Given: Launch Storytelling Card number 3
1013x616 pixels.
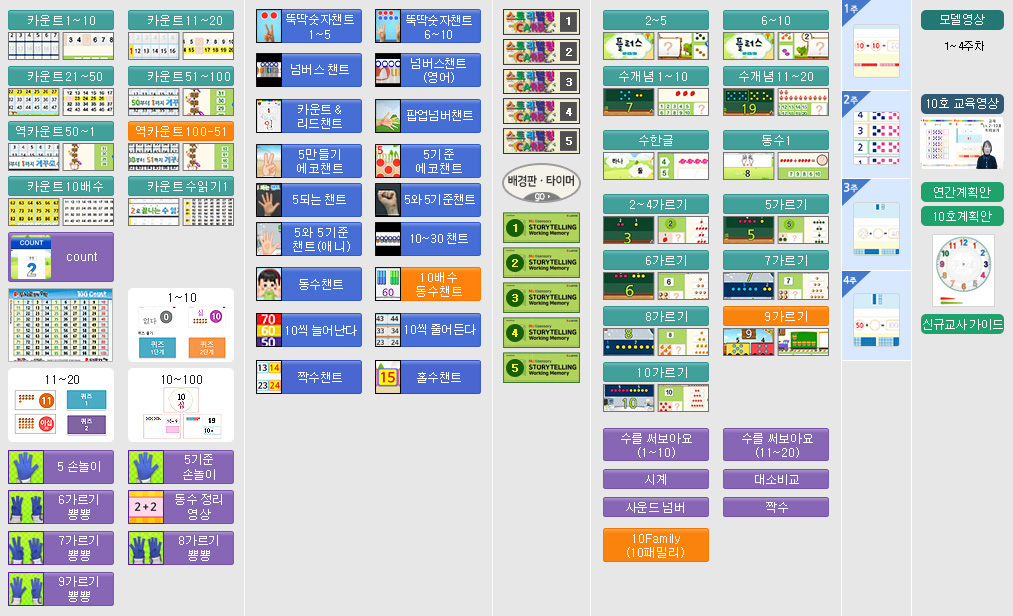Looking at the screenshot, I should [x=541, y=82].
